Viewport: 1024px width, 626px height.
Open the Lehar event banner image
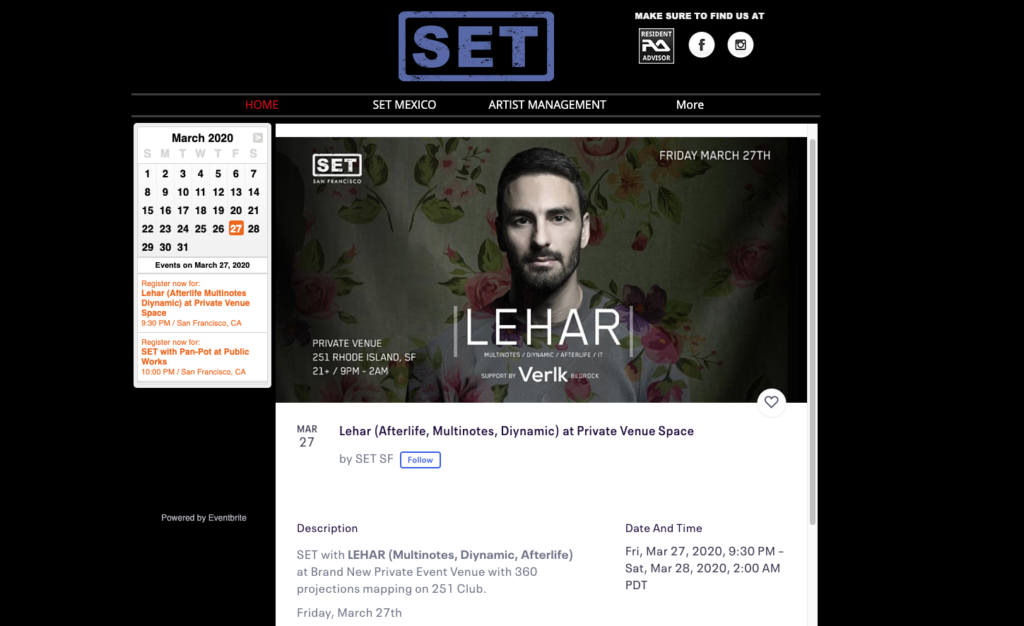coord(541,270)
